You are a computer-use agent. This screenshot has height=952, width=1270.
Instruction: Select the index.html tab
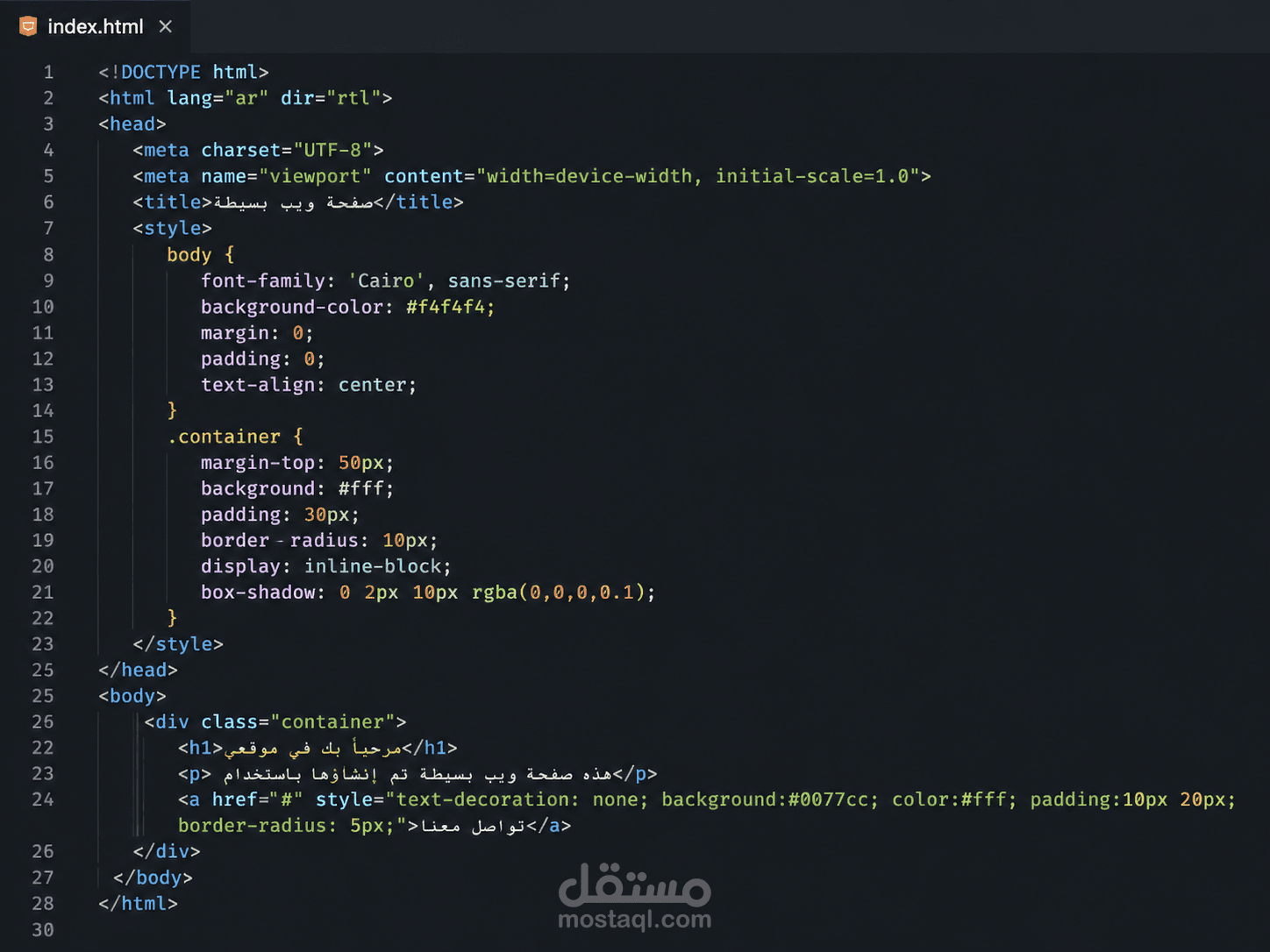pyautogui.click(x=95, y=26)
